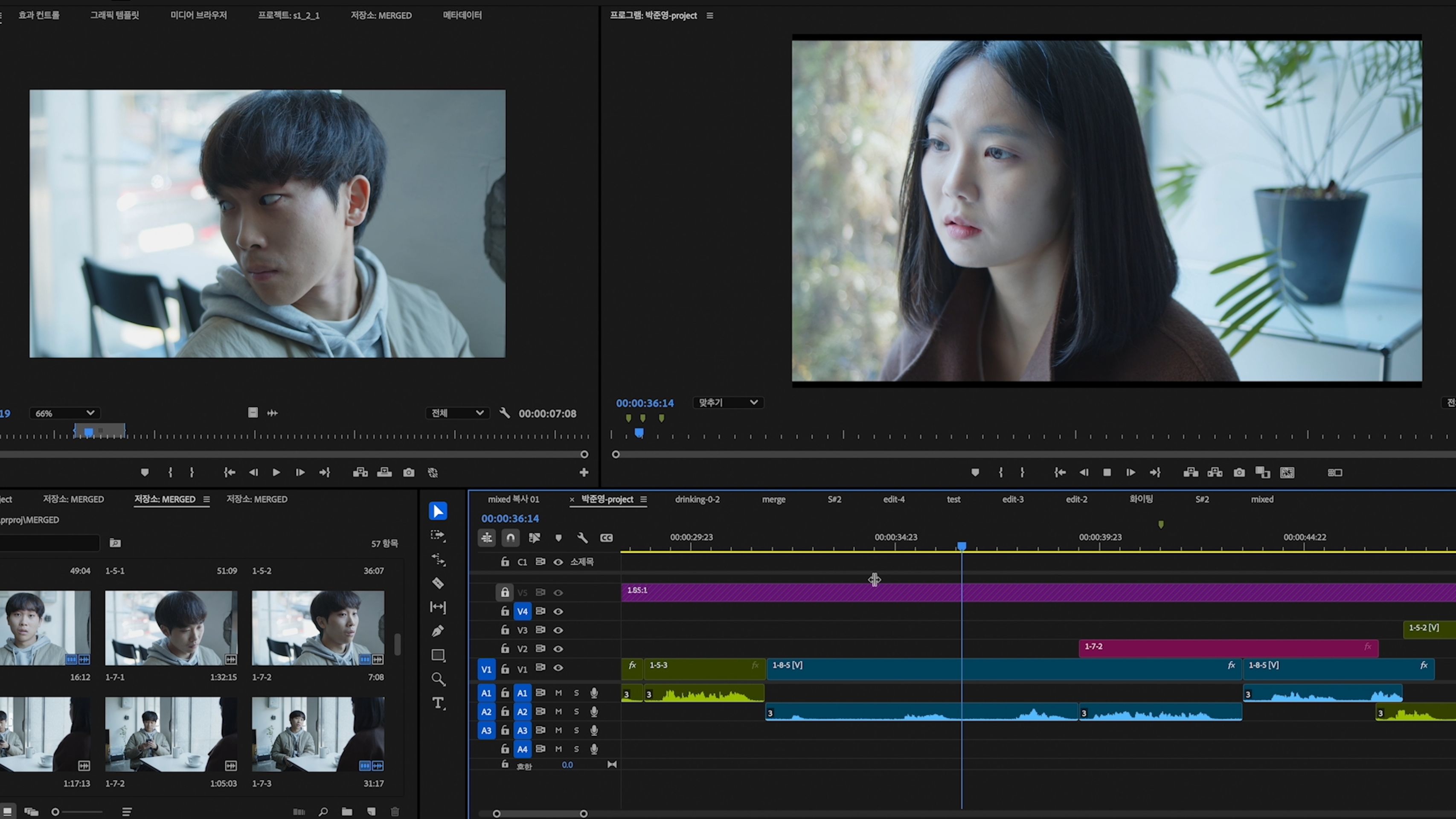This screenshot has height=819, width=1456.
Task: Select the Type tool
Action: 438,703
